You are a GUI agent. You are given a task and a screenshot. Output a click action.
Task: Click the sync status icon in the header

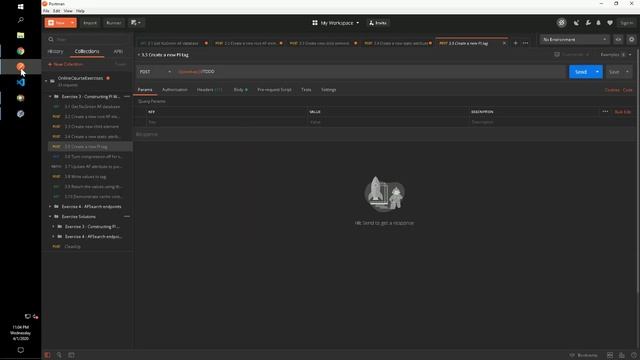(561, 23)
